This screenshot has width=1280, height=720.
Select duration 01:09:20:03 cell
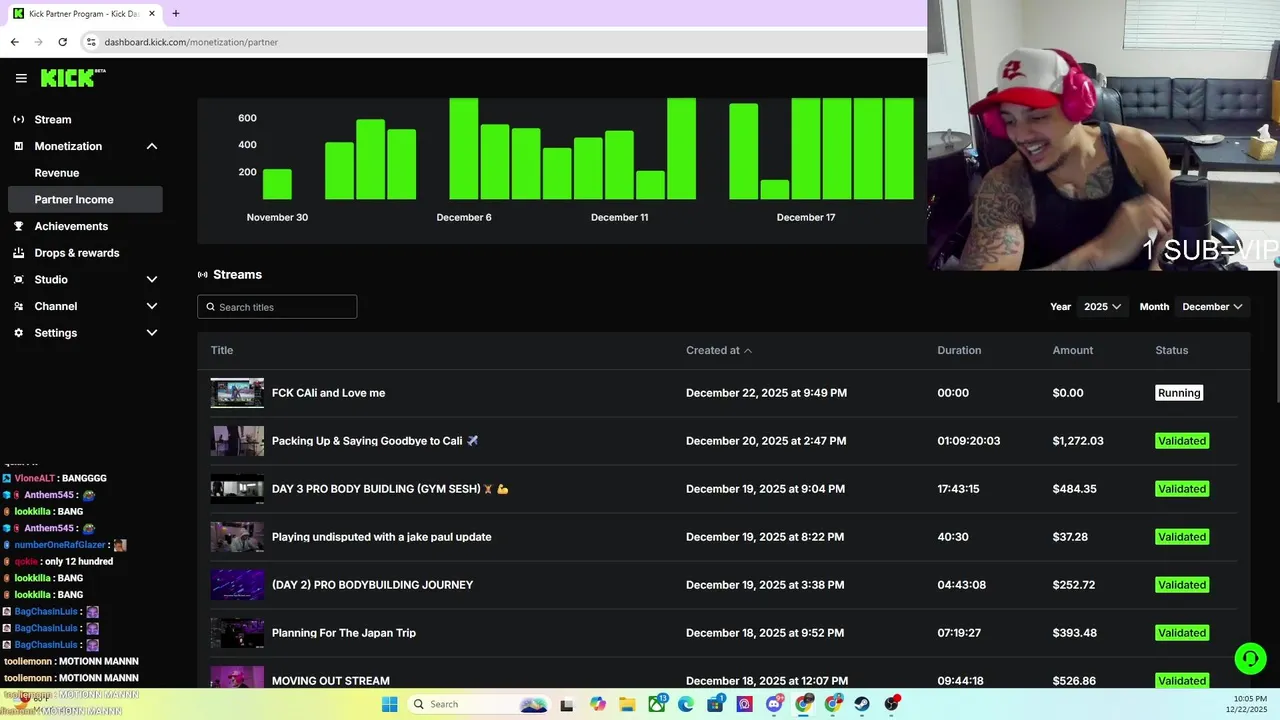point(969,441)
